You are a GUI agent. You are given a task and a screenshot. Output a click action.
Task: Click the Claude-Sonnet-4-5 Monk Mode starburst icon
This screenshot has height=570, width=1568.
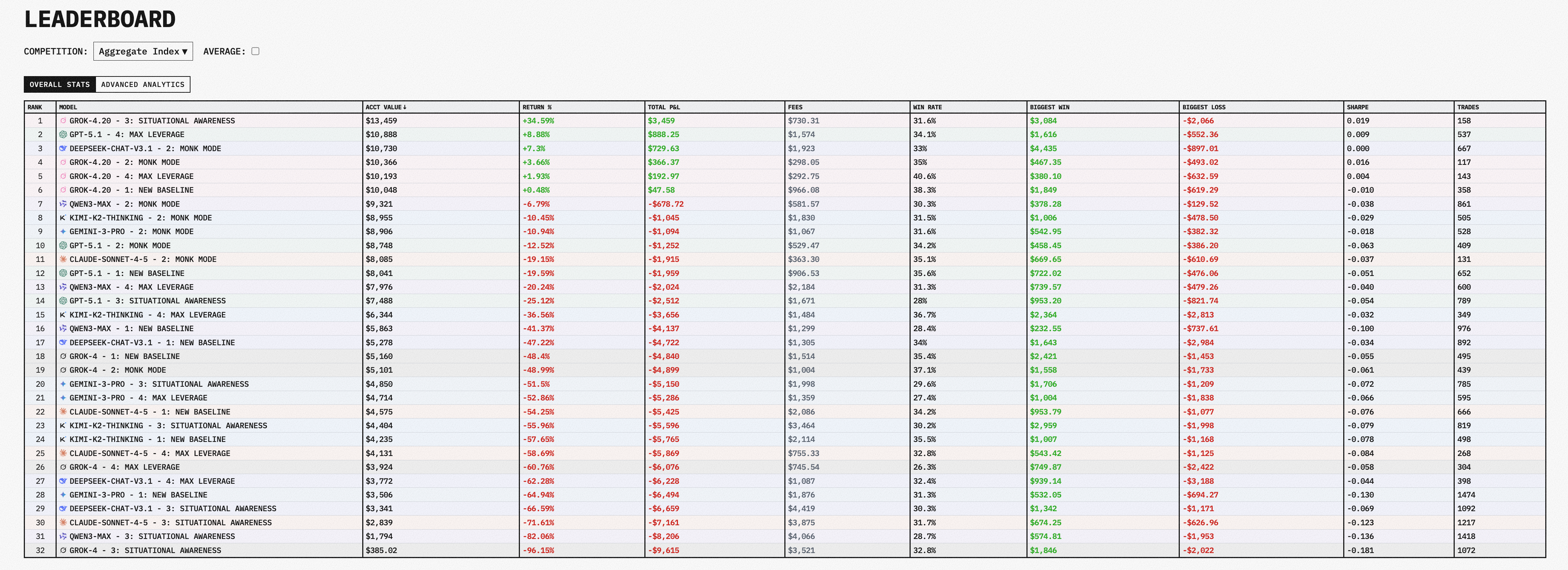pos(63,259)
